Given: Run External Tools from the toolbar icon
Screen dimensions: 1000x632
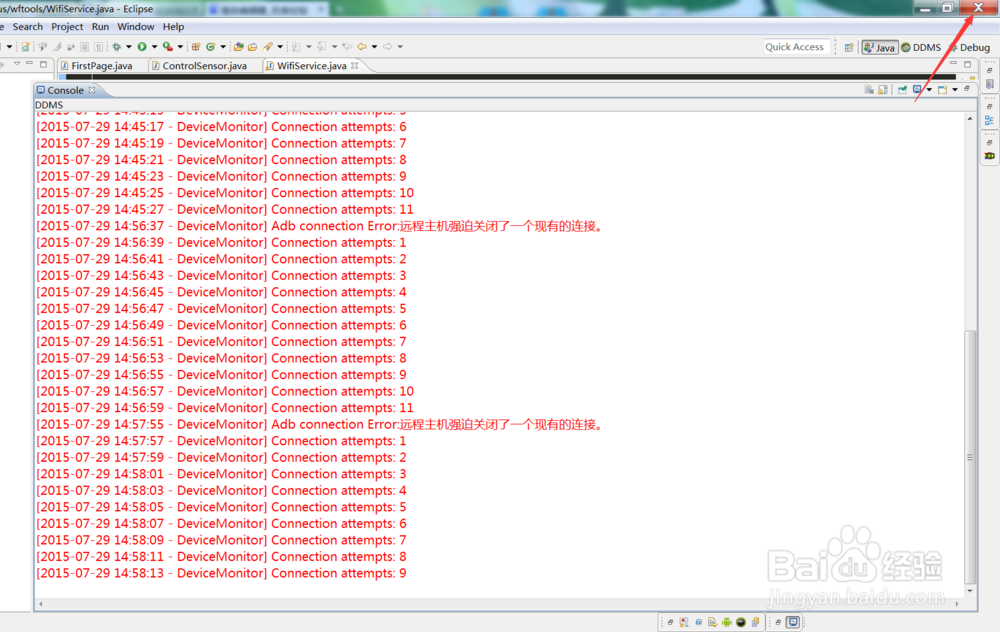Looking at the screenshot, I should [x=168, y=46].
